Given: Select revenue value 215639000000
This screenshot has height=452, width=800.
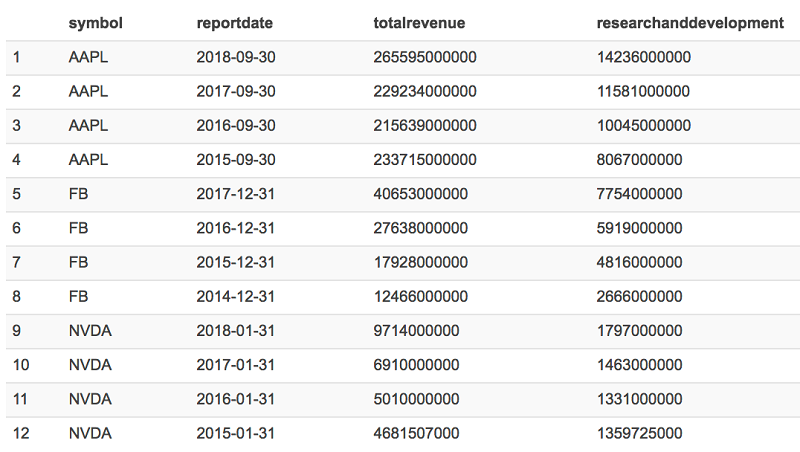Looking at the screenshot, I should [424, 125].
